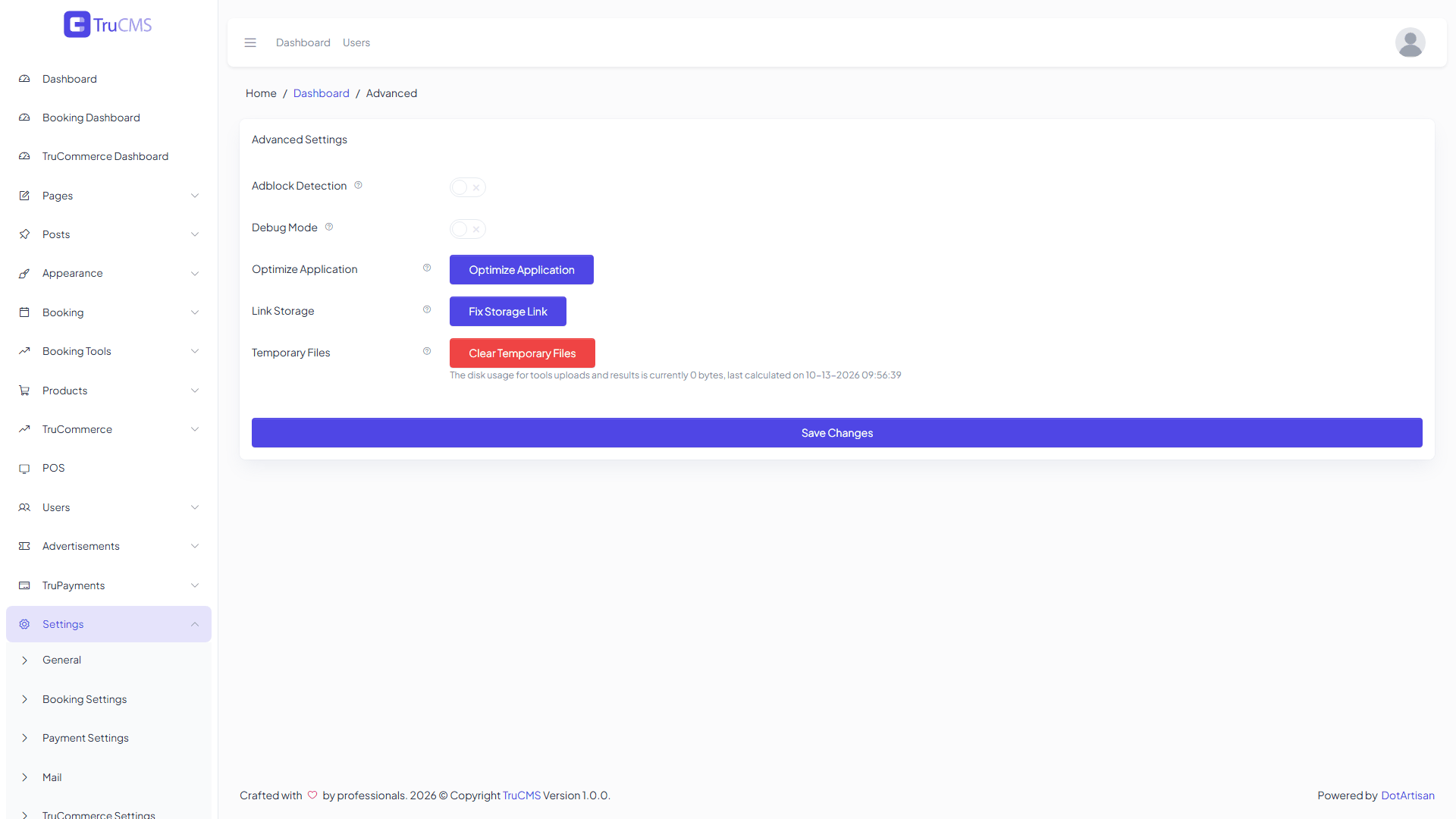The width and height of the screenshot is (1456, 819).
Task: Click the Debug Mode help icon
Action: pyautogui.click(x=329, y=227)
